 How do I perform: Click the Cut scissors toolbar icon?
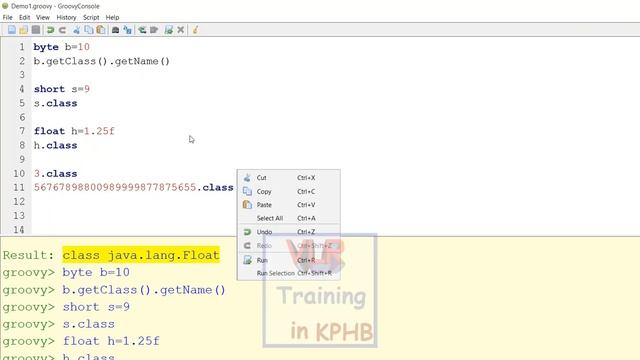(76, 30)
